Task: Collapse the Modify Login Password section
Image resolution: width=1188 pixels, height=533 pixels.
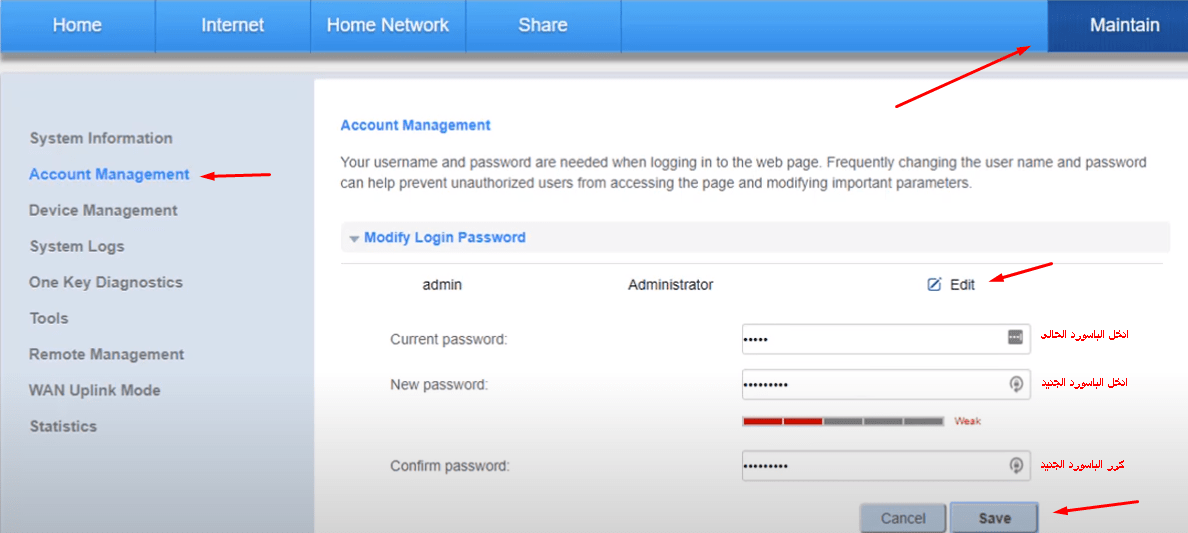Action: pos(355,238)
